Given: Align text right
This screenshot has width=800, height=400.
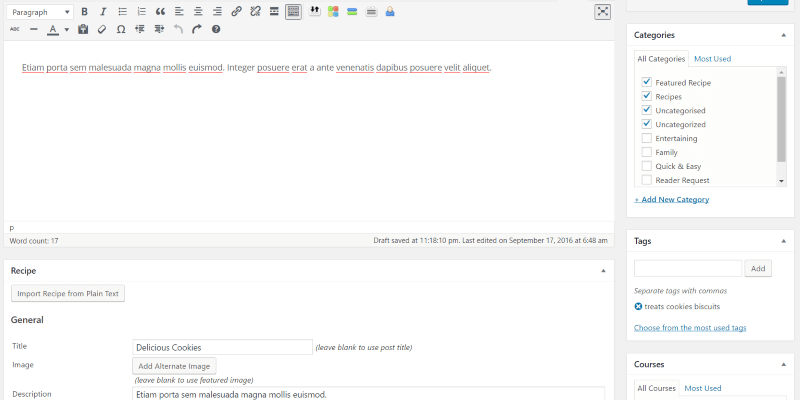Looking at the screenshot, I should point(217,12).
